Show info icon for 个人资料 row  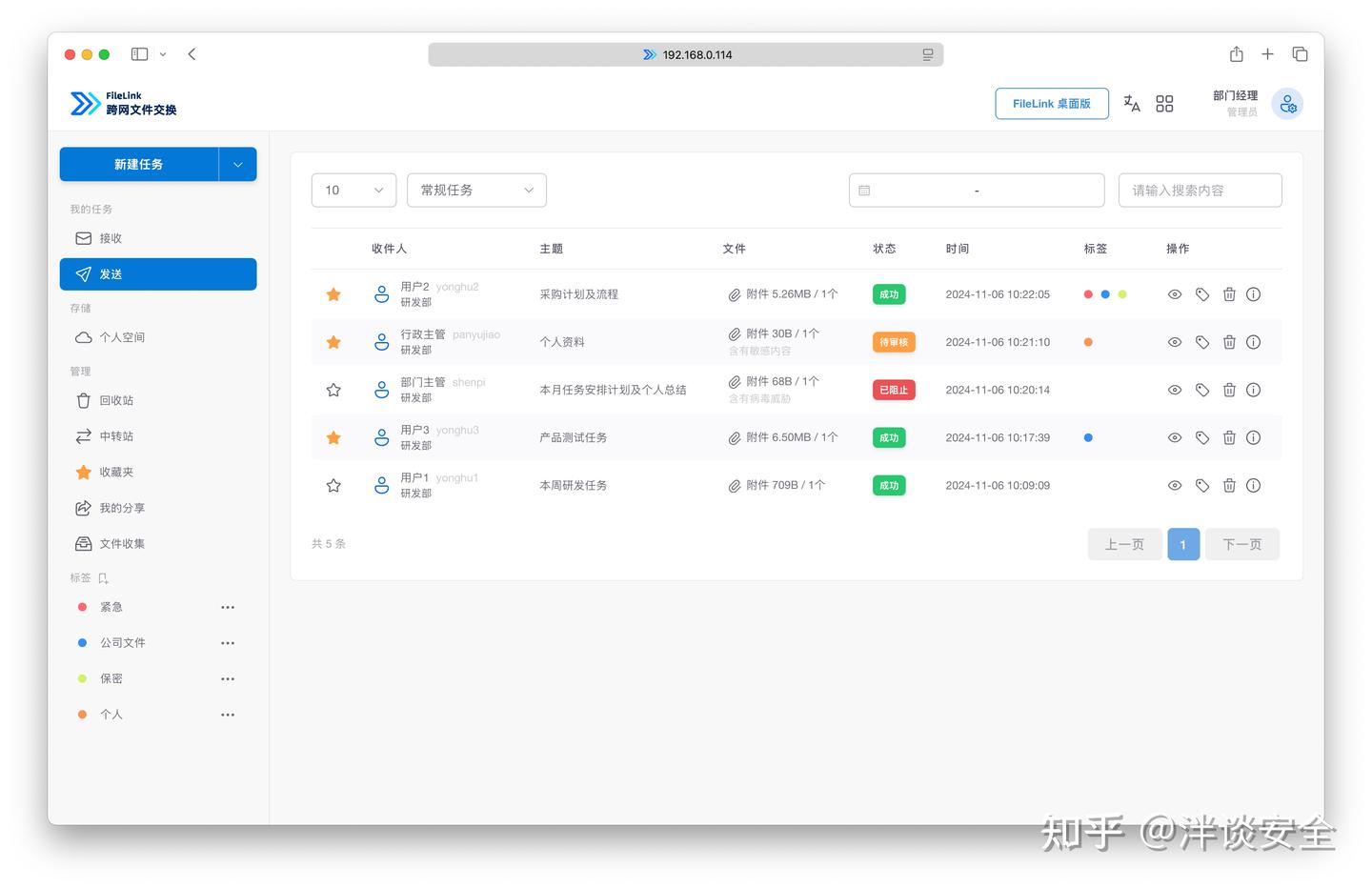click(1254, 342)
